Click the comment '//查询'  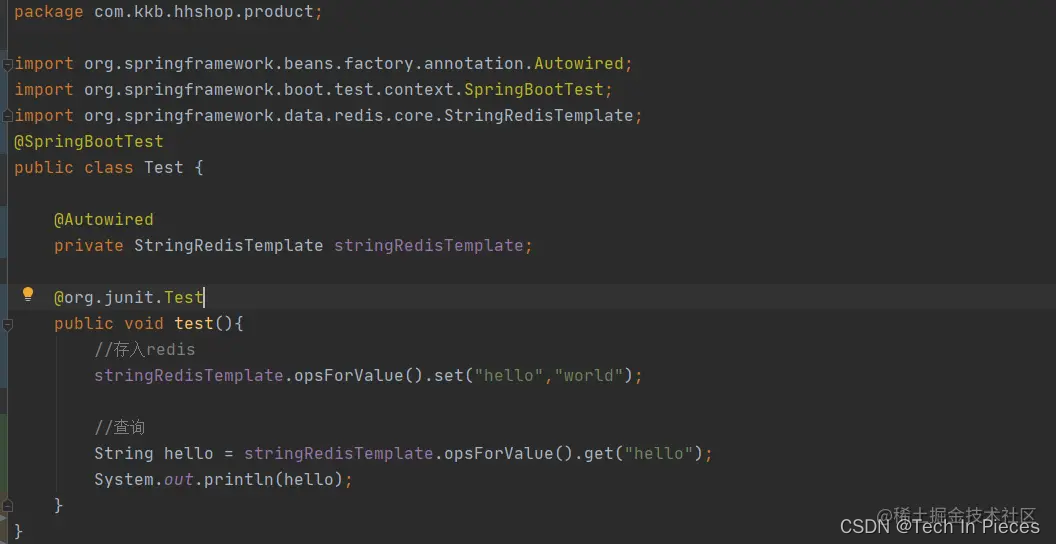pyautogui.click(x=120, y=428)
